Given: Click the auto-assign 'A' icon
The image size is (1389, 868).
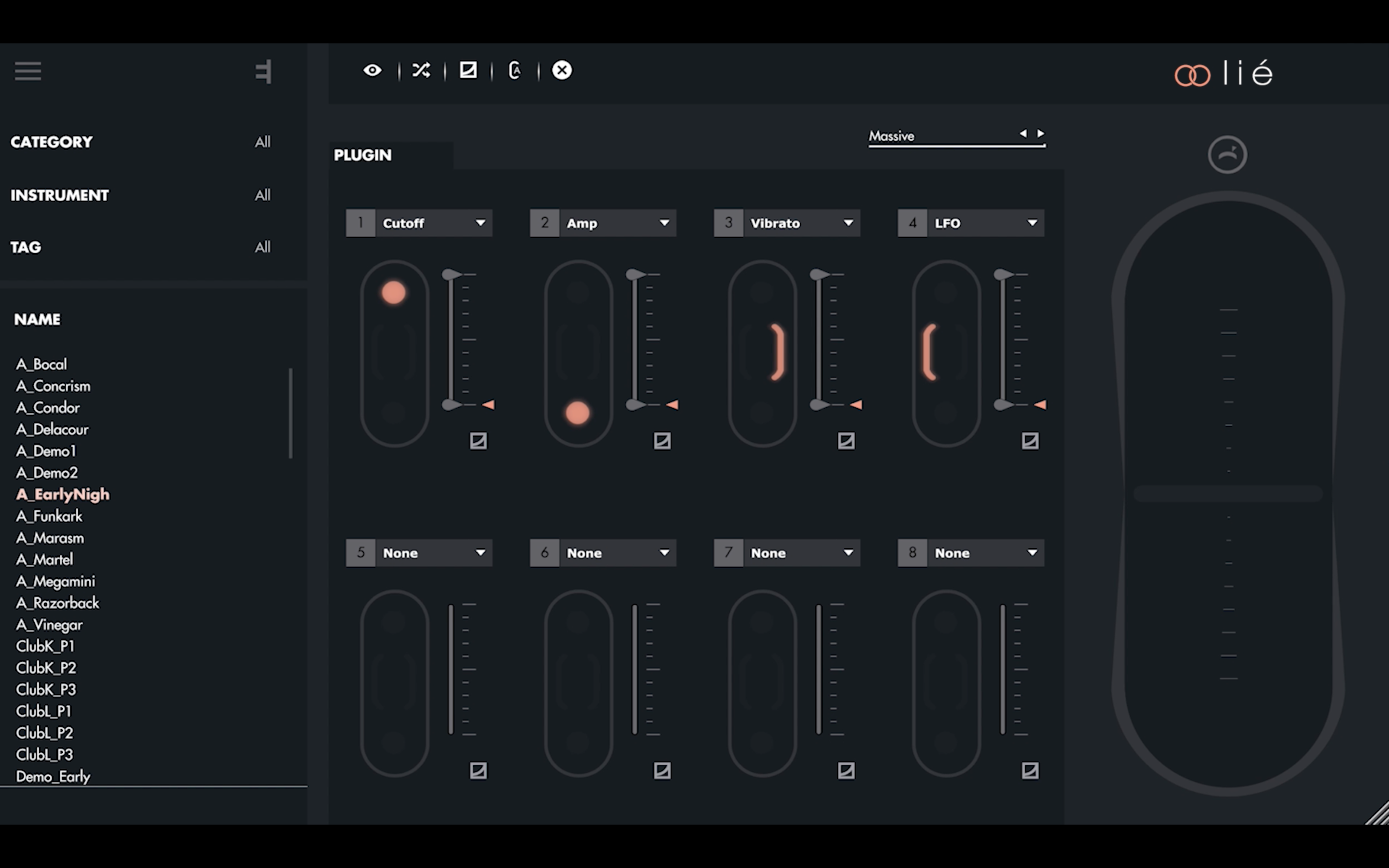Looking at the screenshot, I should pos(514,70).
